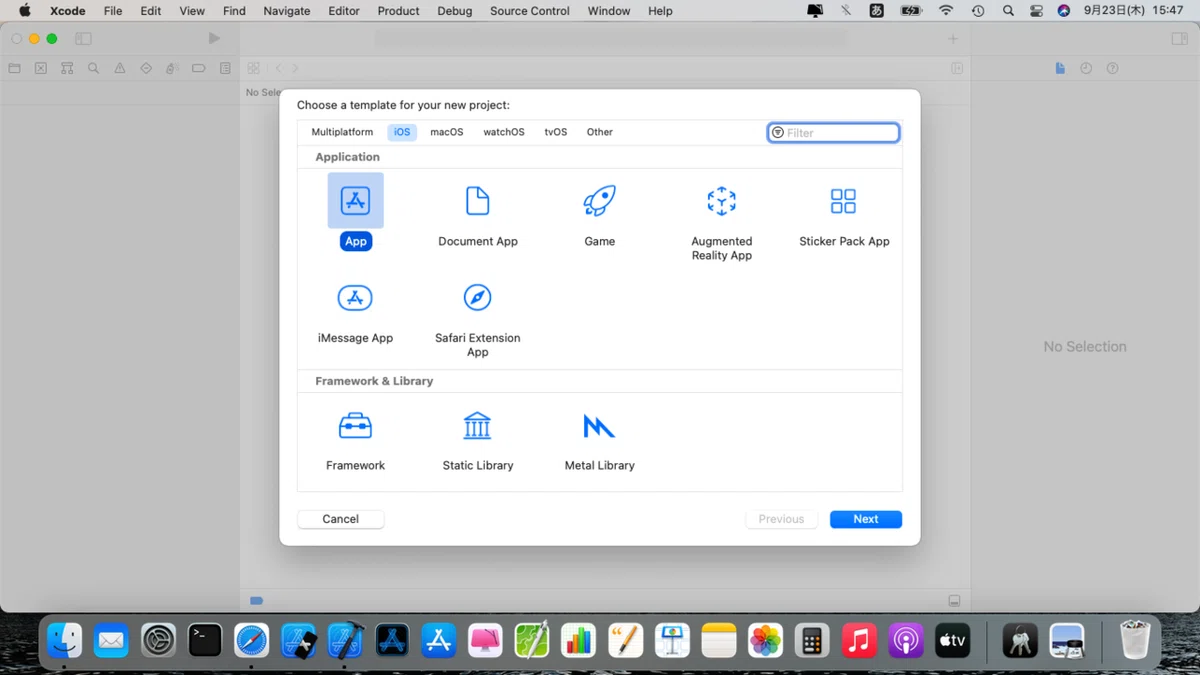Open the App Store dock icon
The width and height of the screenshot is (1200, 675).
[439, 640]
